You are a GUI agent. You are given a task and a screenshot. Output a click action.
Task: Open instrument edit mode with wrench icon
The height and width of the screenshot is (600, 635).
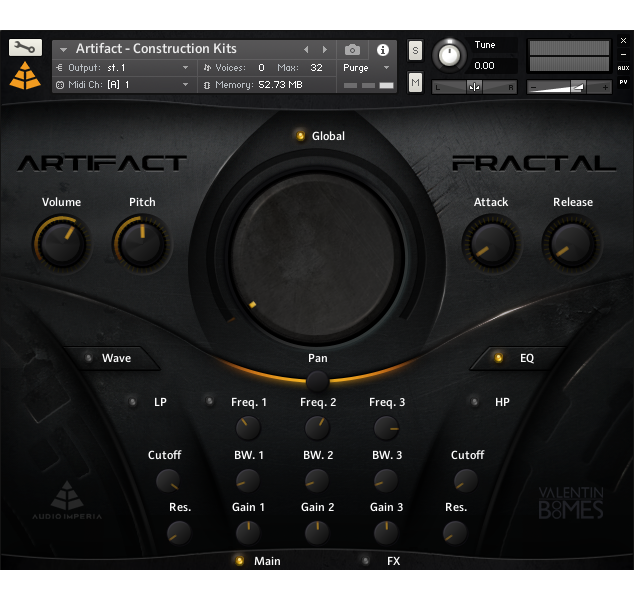25,48
